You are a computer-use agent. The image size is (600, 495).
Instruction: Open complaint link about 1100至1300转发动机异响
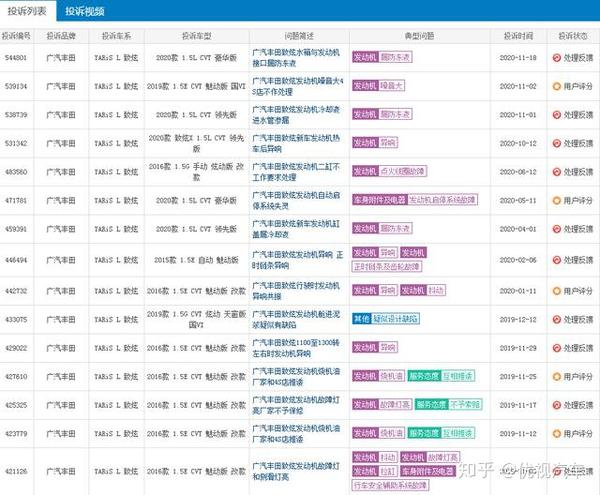(x=296, y=348)
